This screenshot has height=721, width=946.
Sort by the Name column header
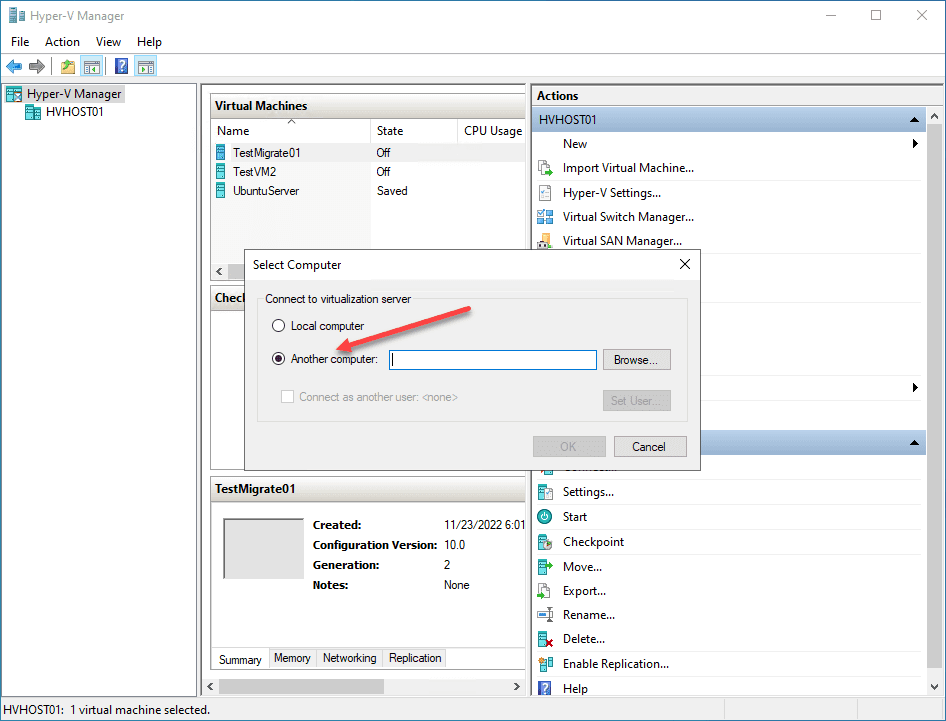pyautogui.click(x=290, y=131)
